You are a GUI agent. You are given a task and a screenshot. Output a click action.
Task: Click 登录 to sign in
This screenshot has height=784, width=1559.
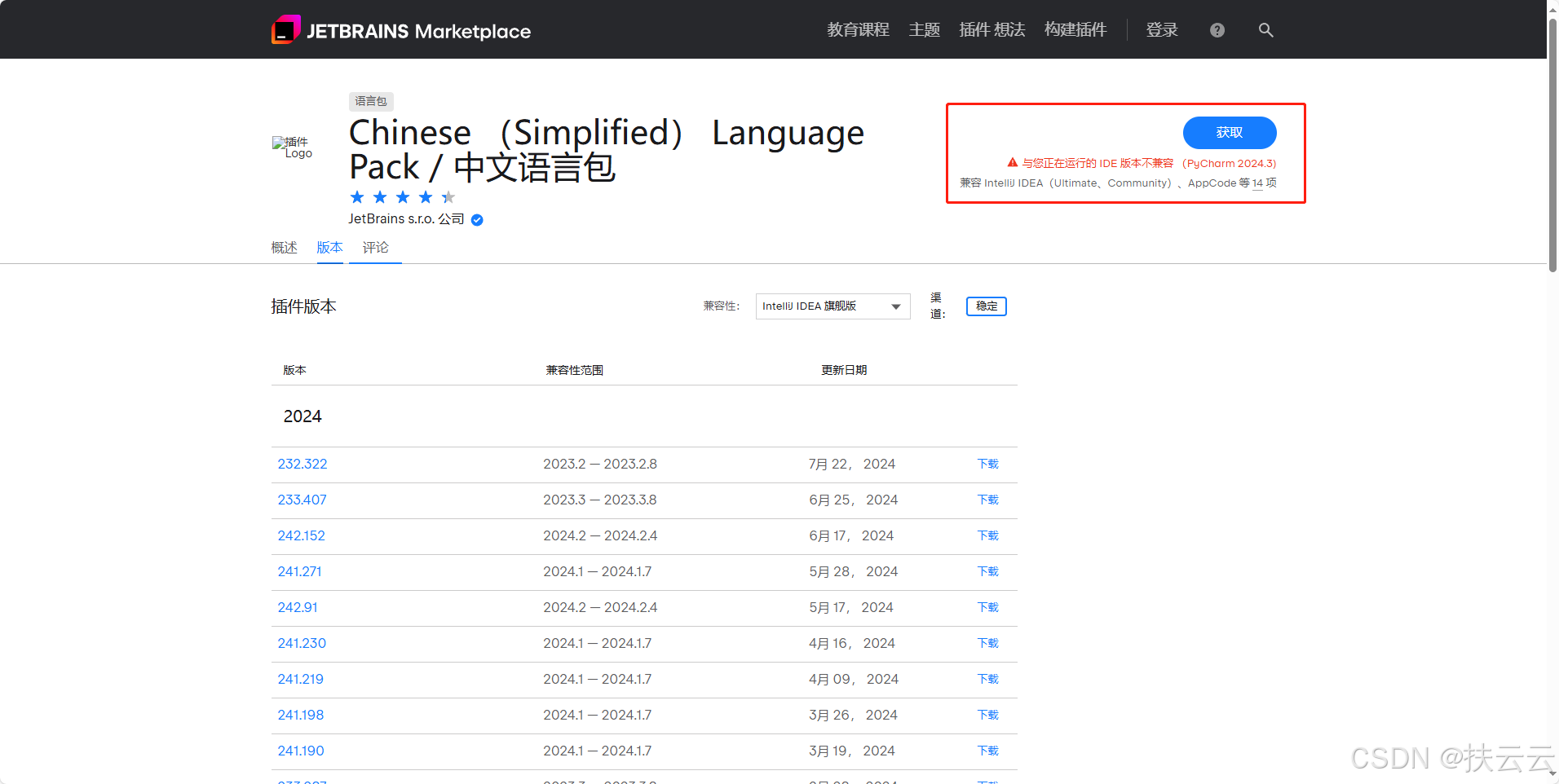point(1162,30)
